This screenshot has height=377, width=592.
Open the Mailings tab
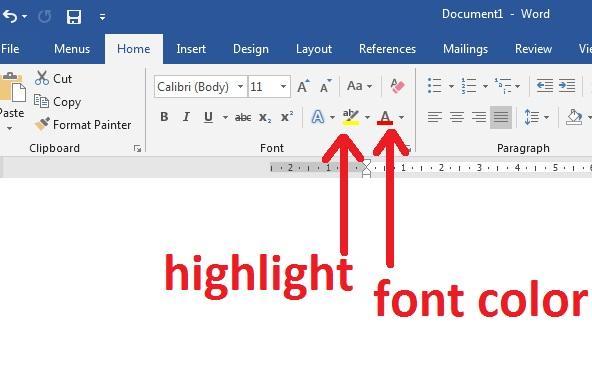(x=465, y=49)
